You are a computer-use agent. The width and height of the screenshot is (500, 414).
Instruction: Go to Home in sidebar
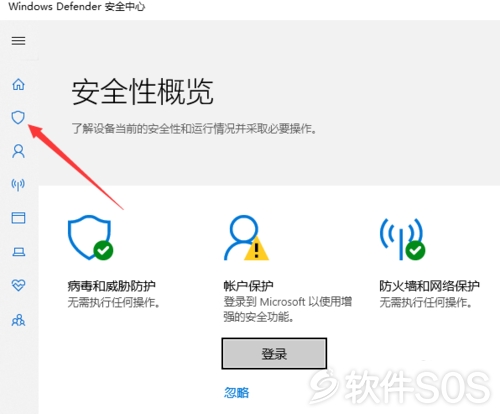click(x=18, y=84)
